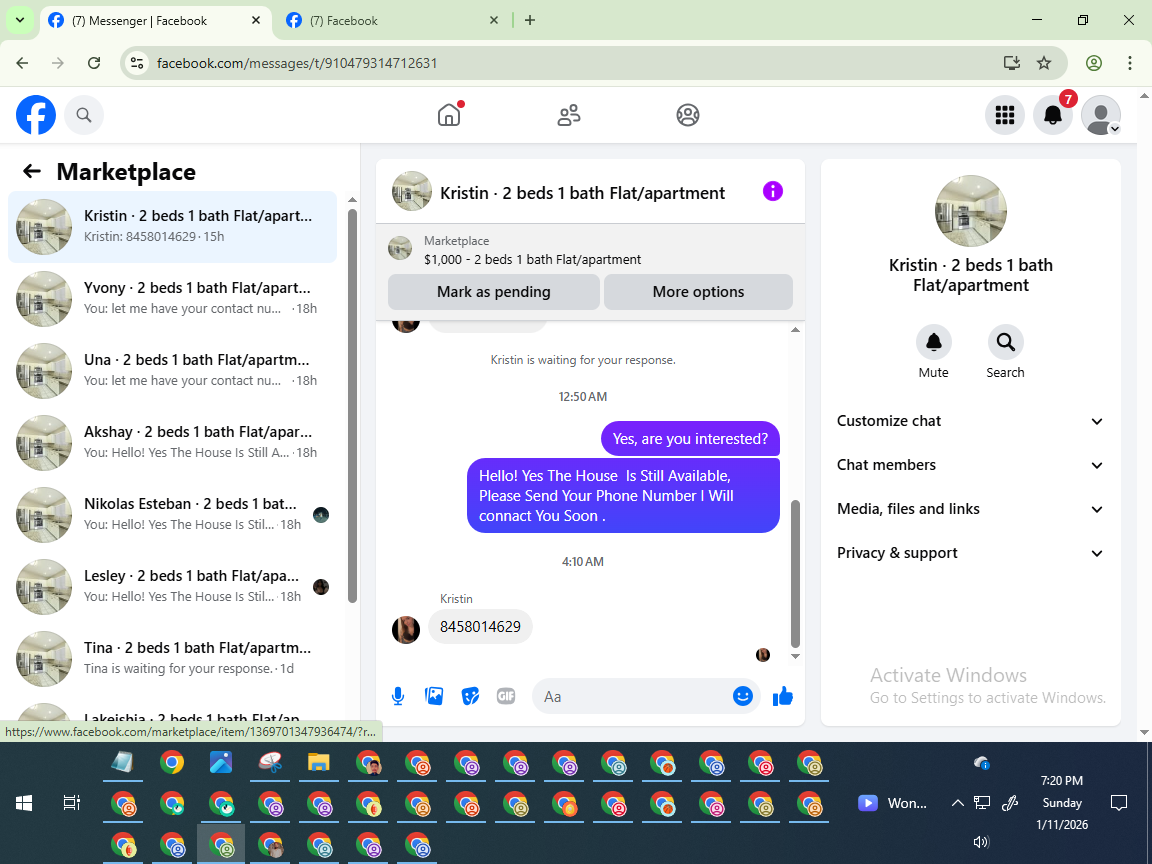Image resolution: width=1152 pixels, height=864 pixels.
Task: Select the (7) Messenger | Facebook tab
Action: 154,21
